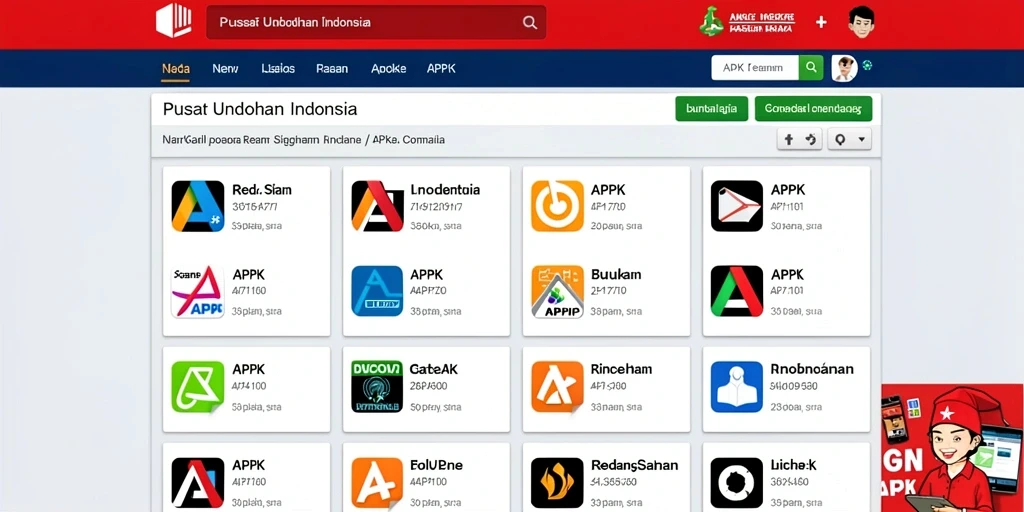Open the APPK AP7101 green-red A icon
The height and width of the screenshot is (512, 1024).
pos(737,291)
